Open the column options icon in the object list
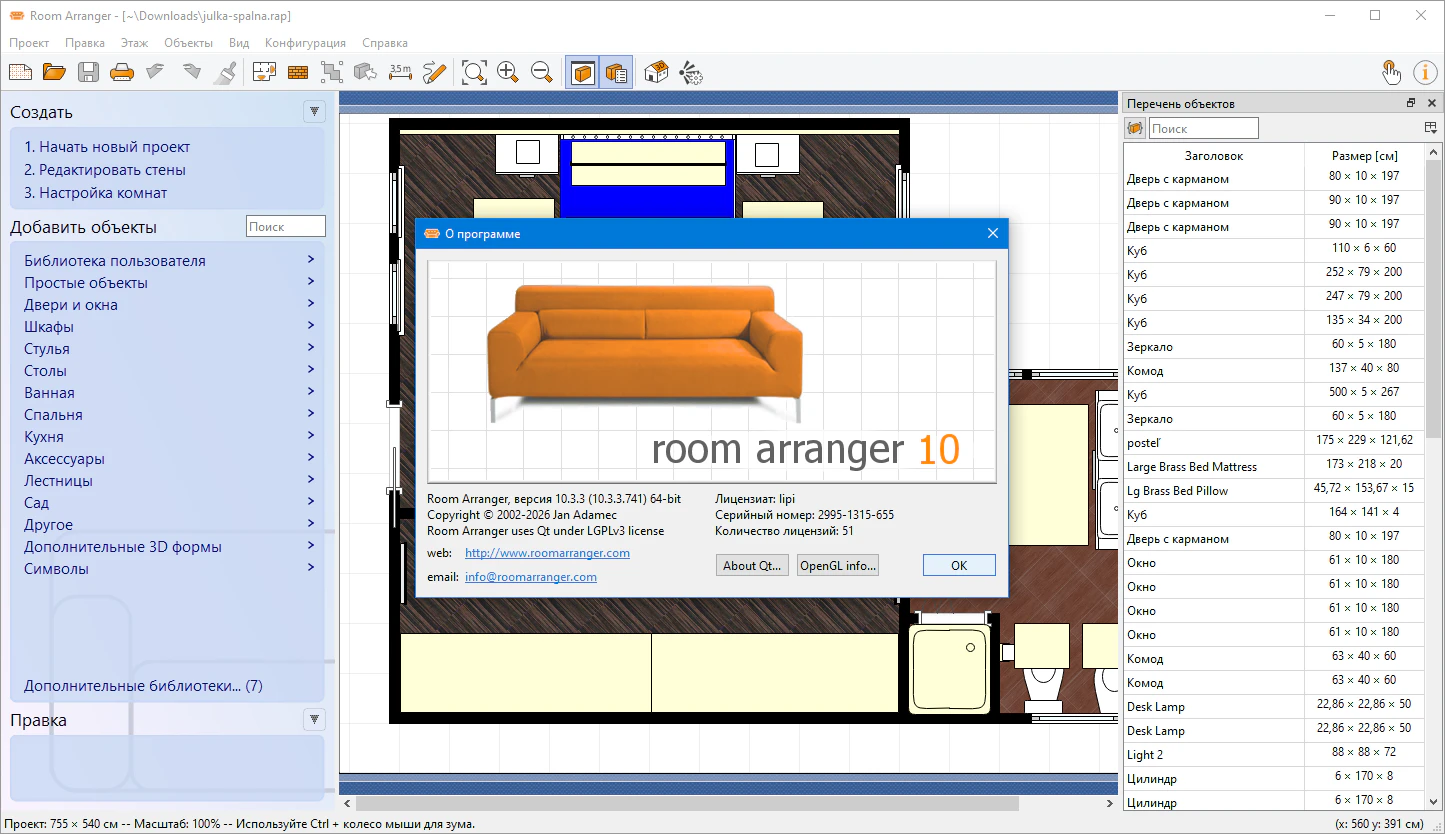Screen dimensions: 1445x834 (x=1431, y=128)
